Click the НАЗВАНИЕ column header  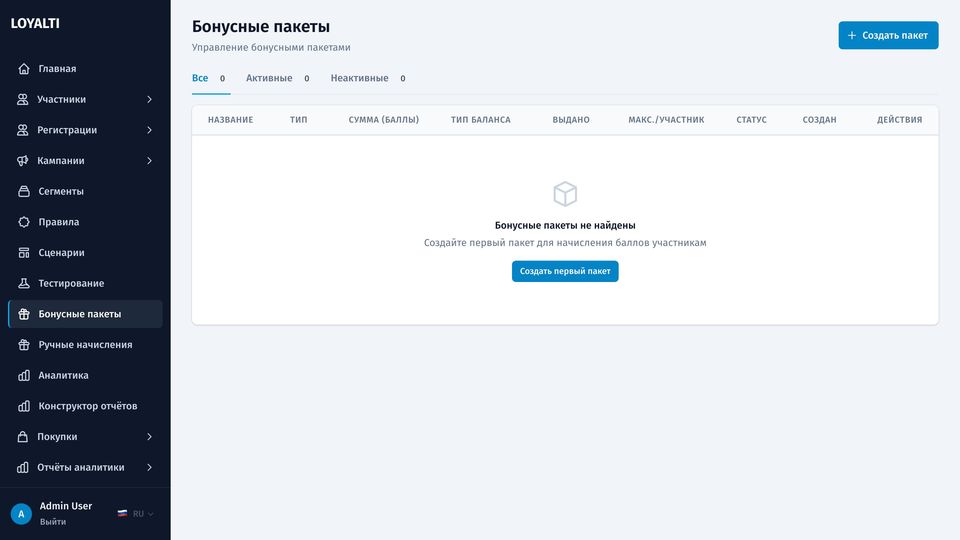[230, 120]
